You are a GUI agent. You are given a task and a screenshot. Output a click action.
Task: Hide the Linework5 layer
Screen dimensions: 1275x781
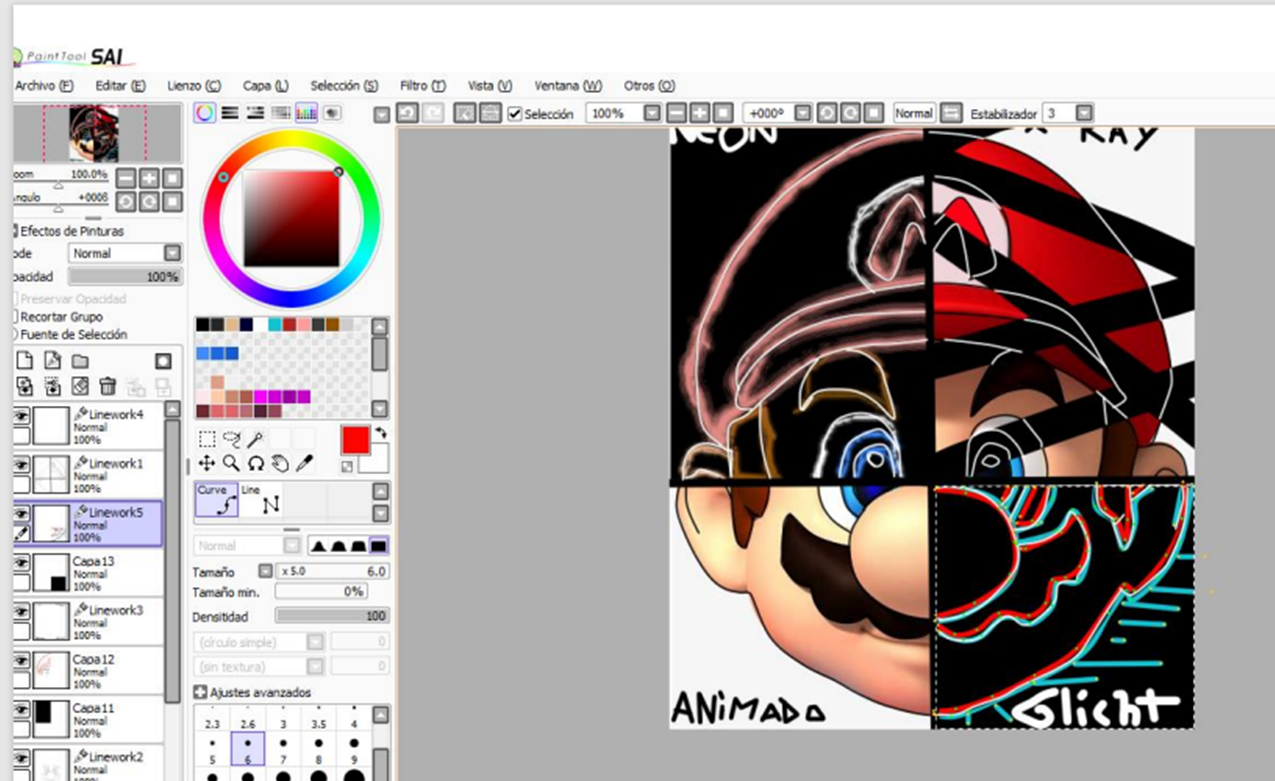21,513
